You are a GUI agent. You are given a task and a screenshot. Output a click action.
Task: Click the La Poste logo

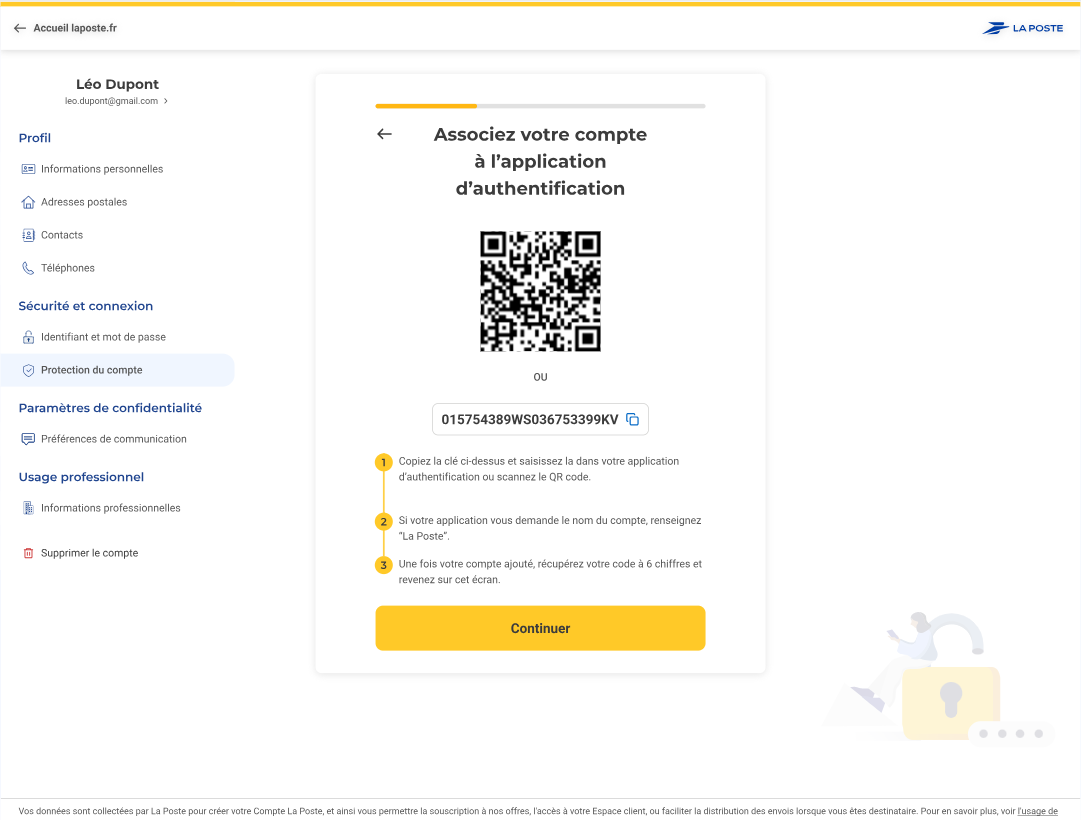pyautogui.click(x=1022, y=28)
